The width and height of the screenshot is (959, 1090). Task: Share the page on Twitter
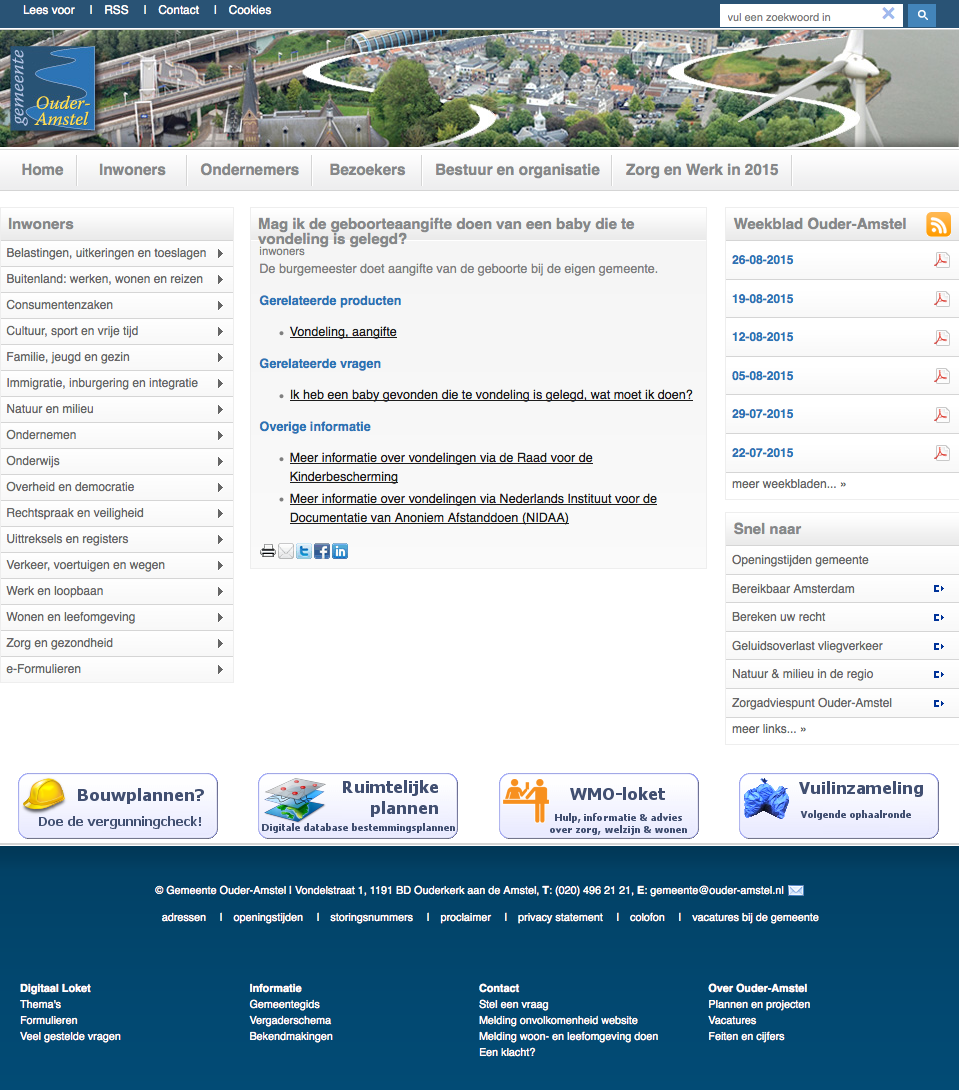click(x=304, y=551)
